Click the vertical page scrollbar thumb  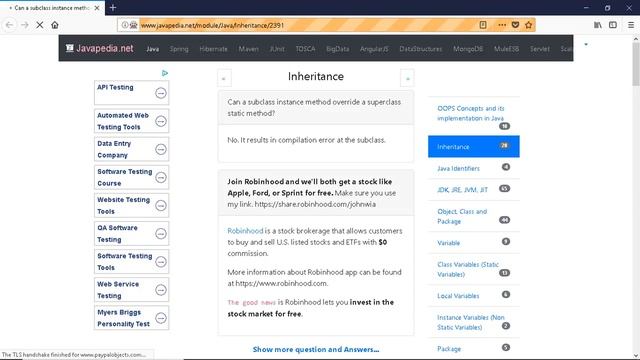tap(636, 63)
